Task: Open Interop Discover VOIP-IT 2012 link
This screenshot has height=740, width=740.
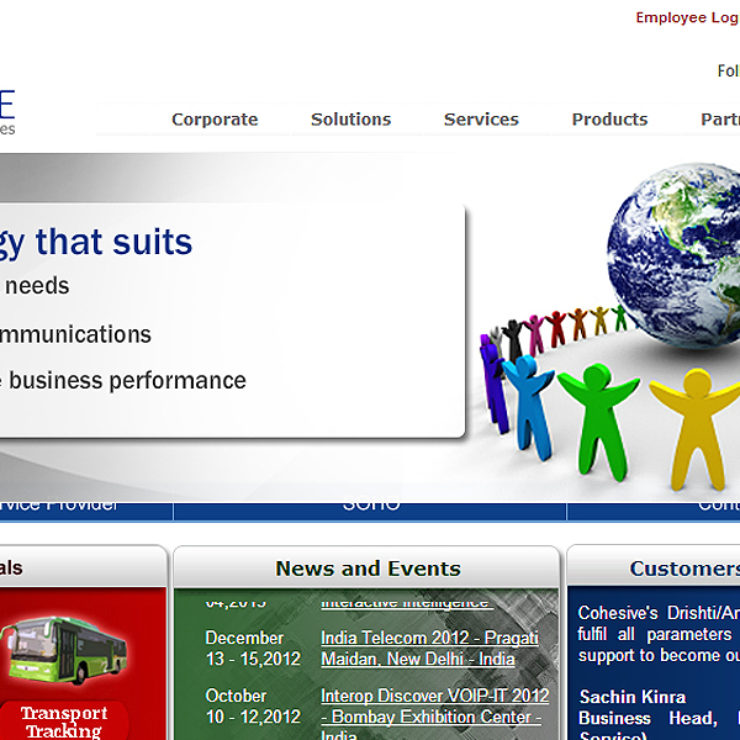Action: 434,706
